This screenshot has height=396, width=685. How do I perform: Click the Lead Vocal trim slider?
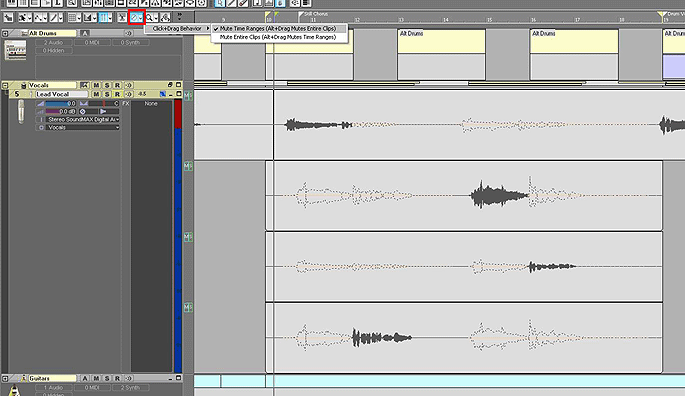[61, 111]
